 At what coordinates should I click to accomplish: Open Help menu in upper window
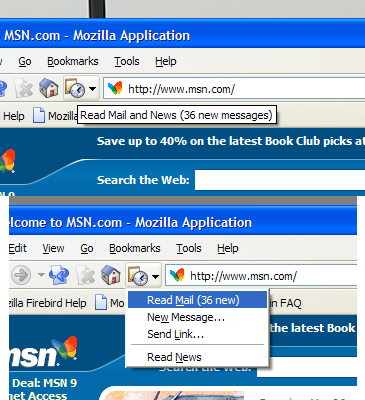click(x=166, y=61)
